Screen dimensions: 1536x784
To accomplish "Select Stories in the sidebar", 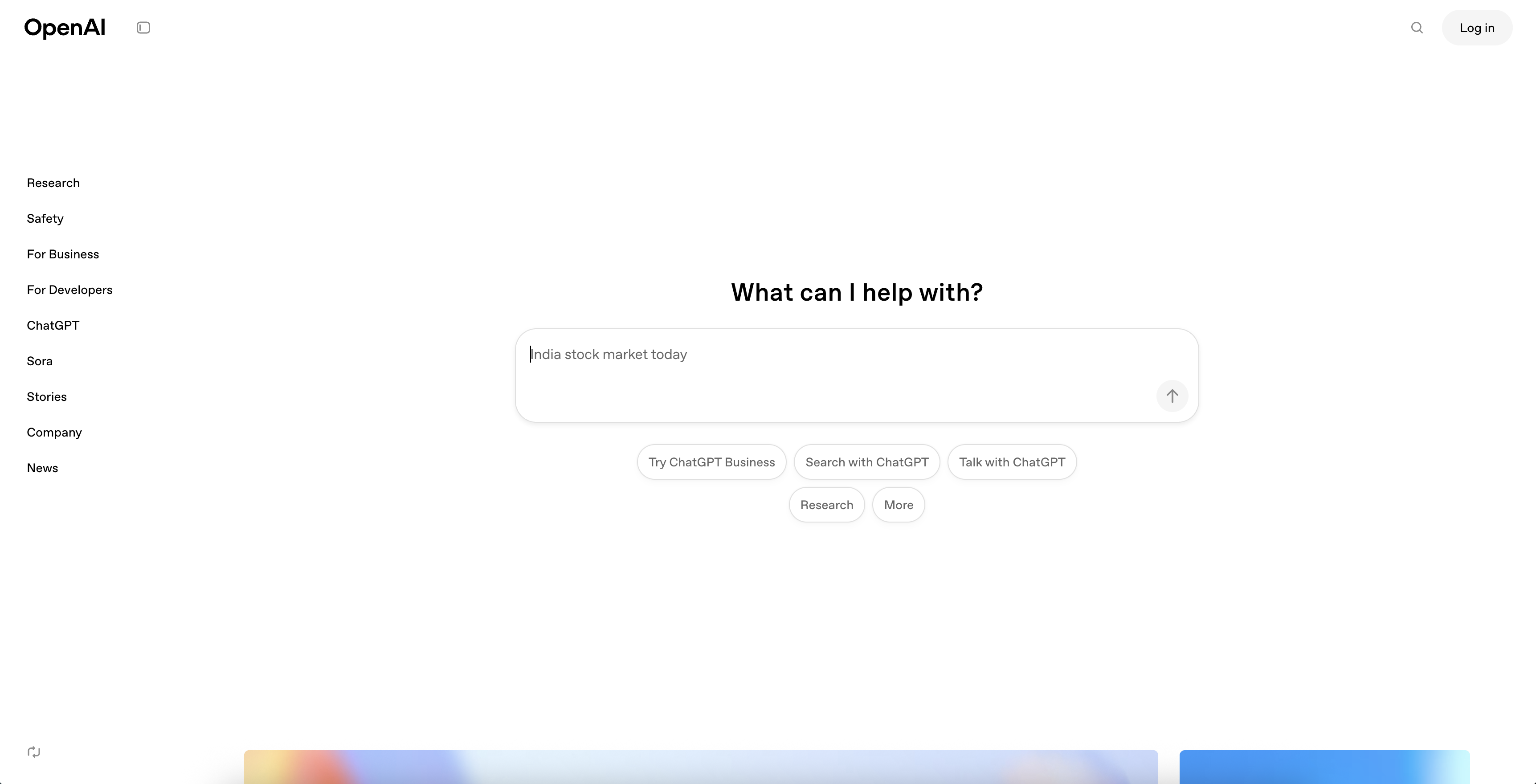I will pyautogui.click(x=46, y=397).
